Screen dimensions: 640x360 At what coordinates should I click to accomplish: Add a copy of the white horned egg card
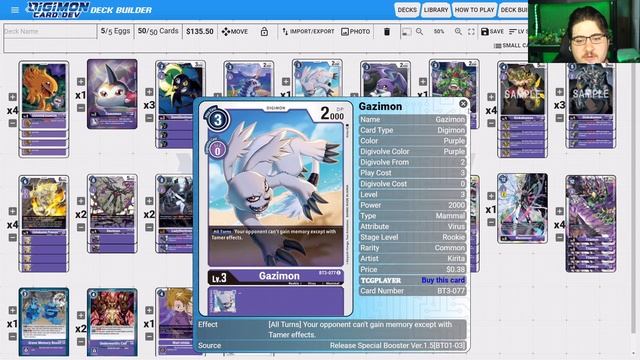click(81, 82)
